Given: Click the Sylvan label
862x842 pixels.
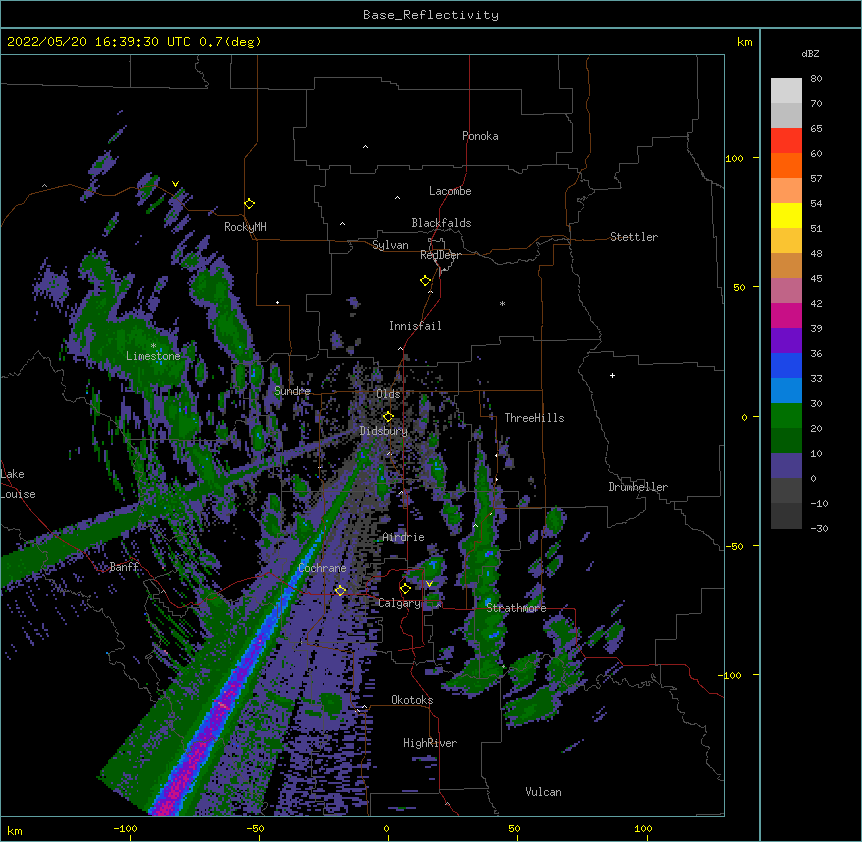Looking at the screenshot, I should pos(390,245).
